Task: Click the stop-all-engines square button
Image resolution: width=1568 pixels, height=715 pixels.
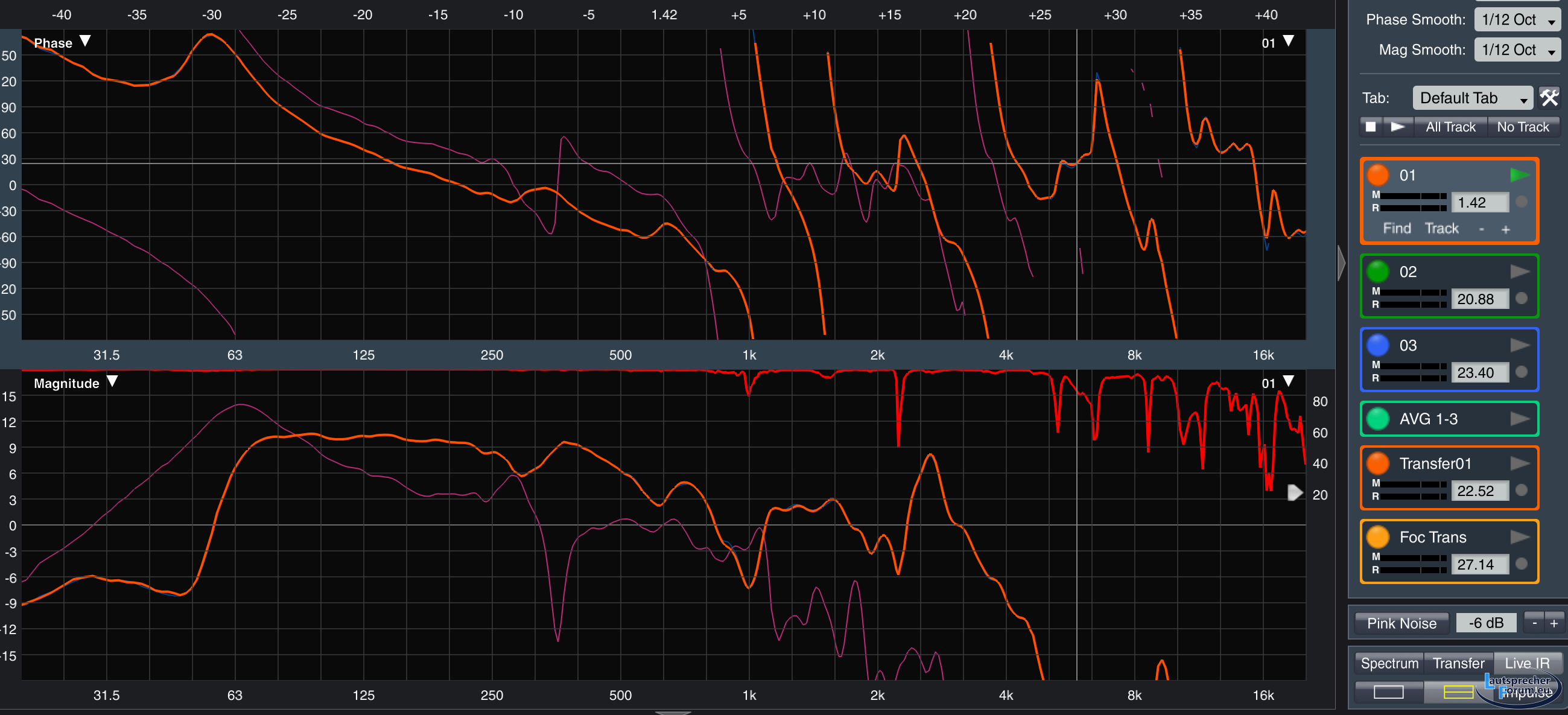Action: (x=1370, y=127)
